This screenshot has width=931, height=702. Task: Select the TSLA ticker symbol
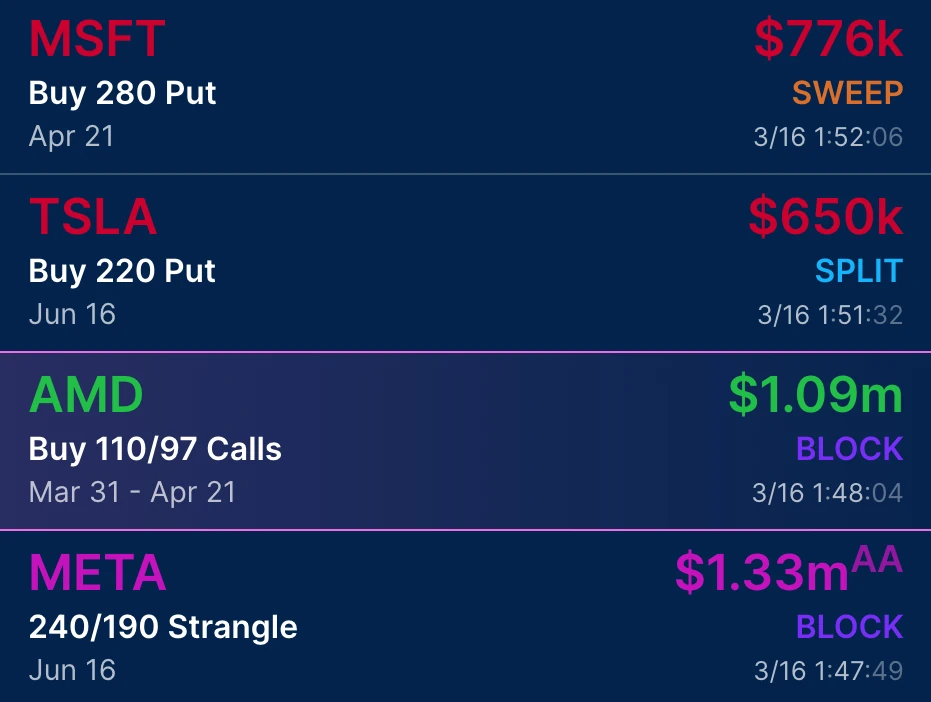click(92, 217)
